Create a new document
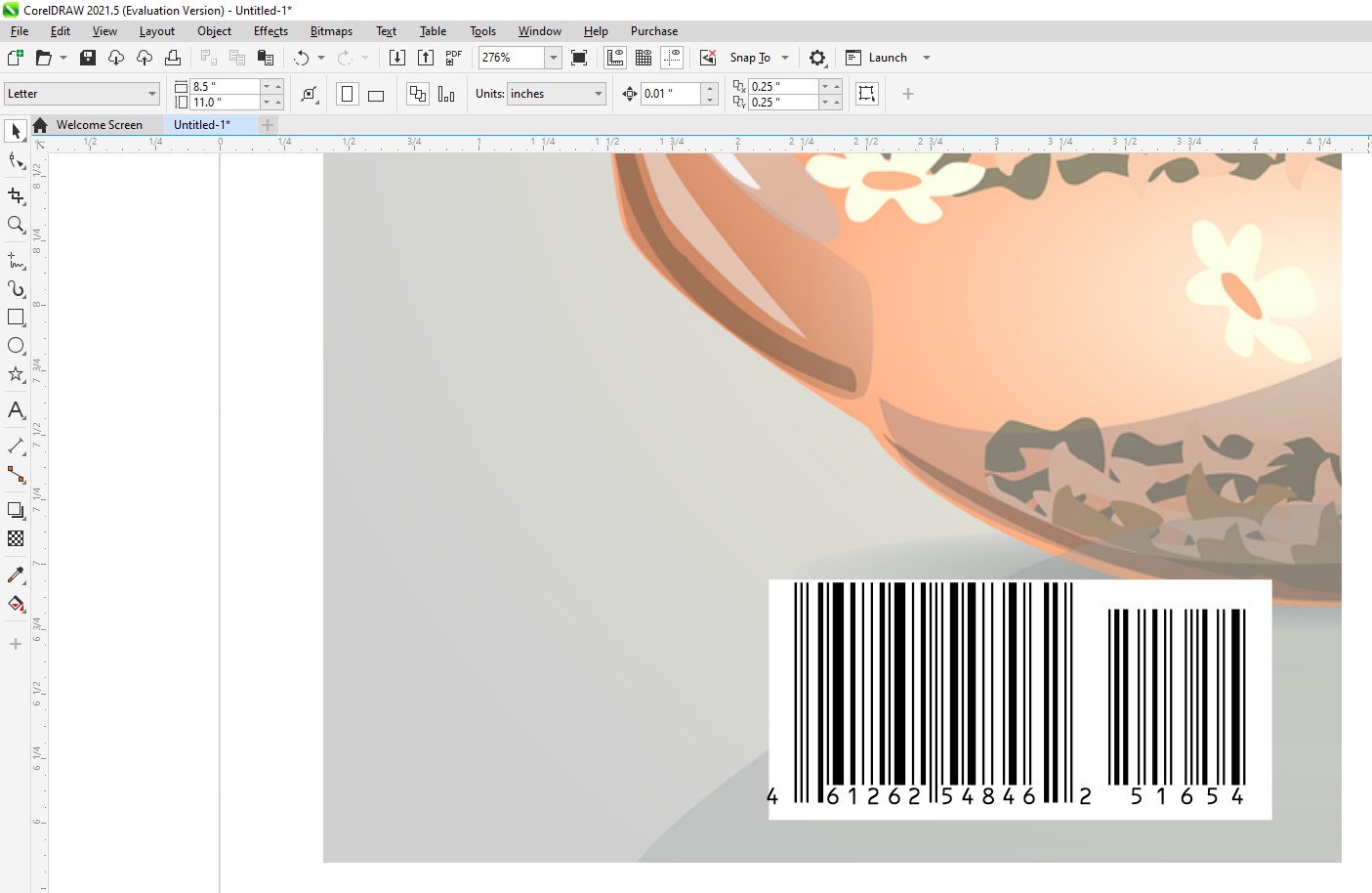Viewport: 1372px width, 893px height. [x=15, y=58]
